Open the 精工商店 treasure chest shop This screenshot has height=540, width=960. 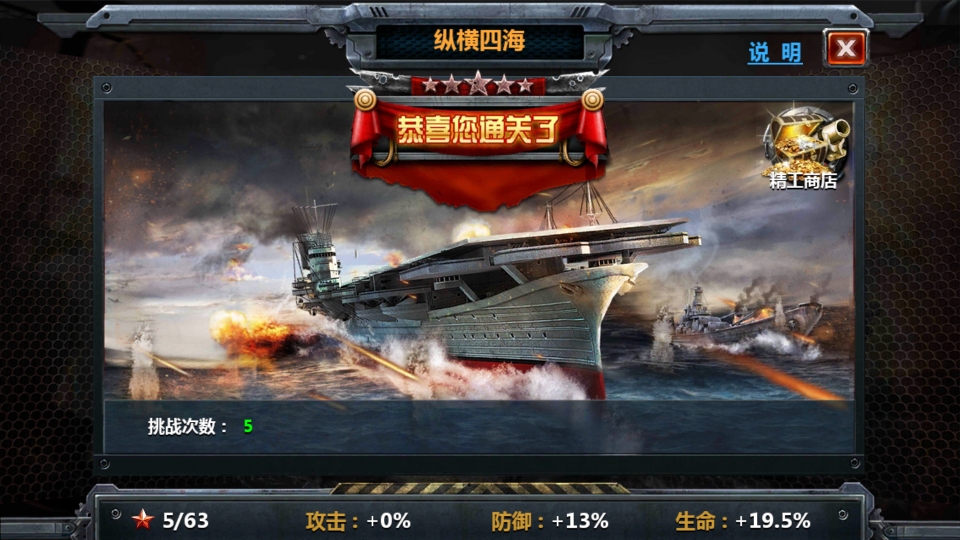[x=804, y=148]
